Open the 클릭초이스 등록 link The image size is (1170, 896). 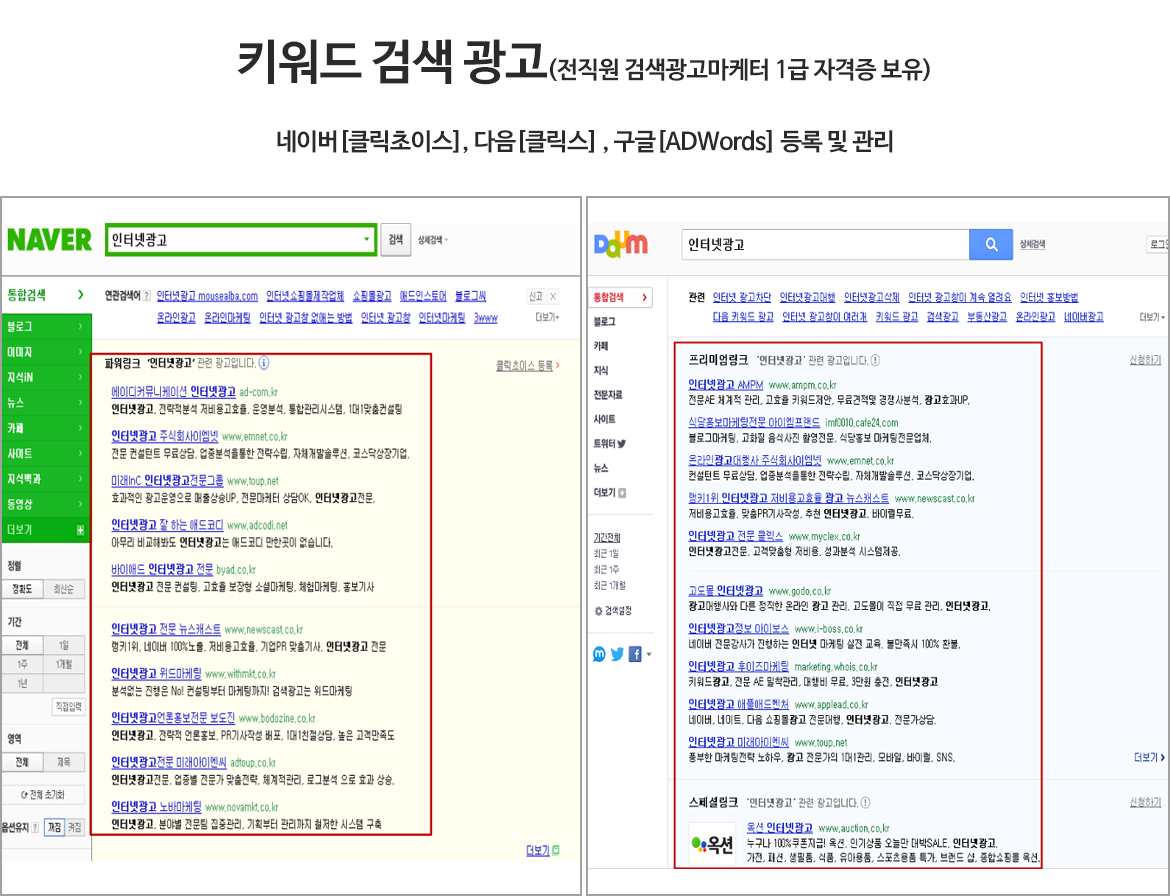(x=525, y=366)
